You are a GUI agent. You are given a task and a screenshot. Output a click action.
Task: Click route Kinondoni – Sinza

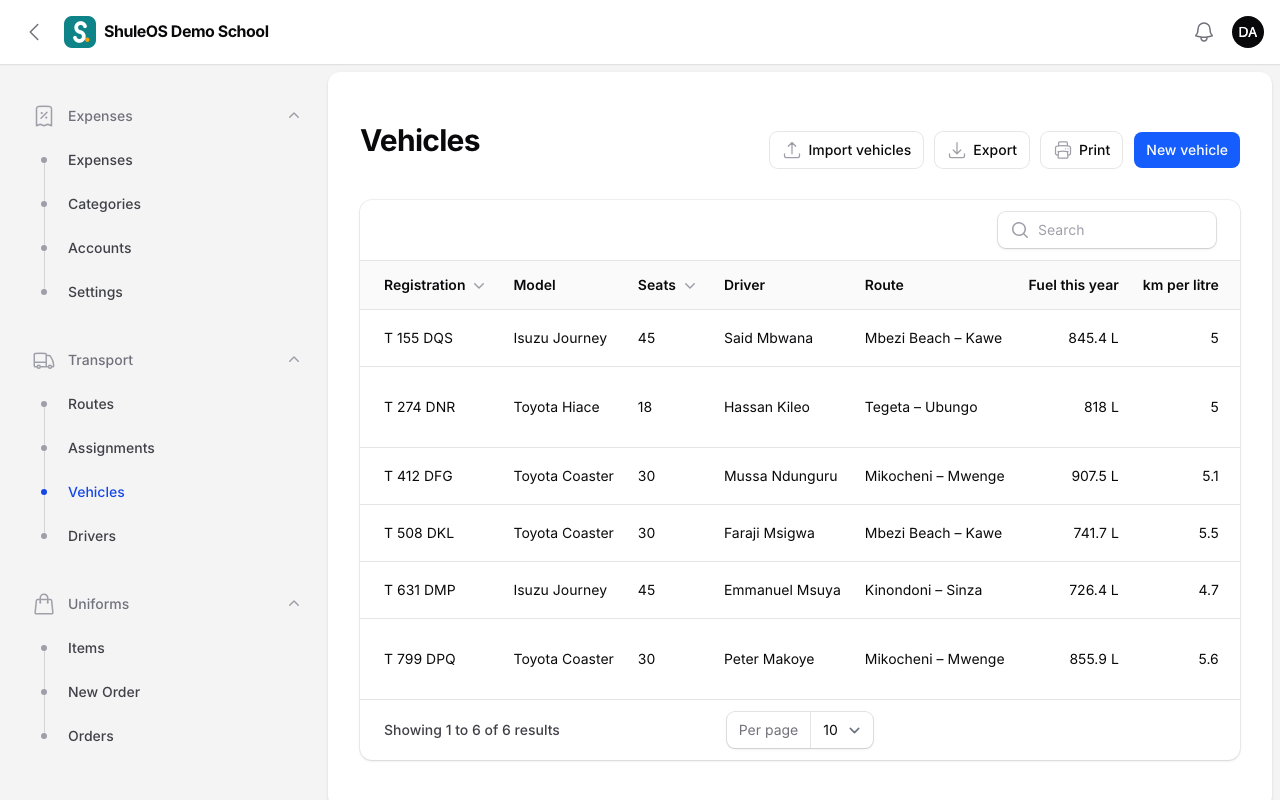coord(923,590)
